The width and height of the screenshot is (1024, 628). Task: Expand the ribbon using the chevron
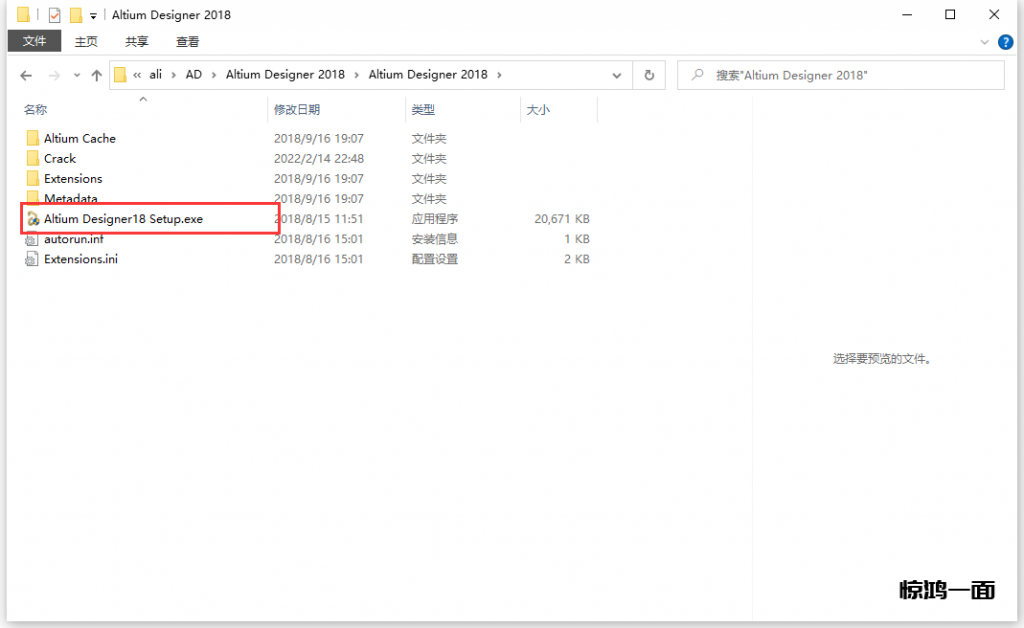985,42
